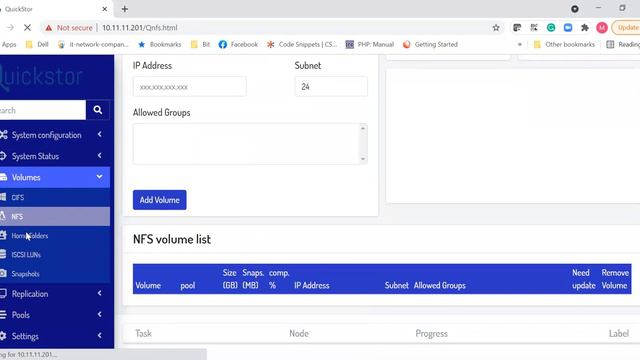Image resolution: width=640 pixels, height=360 pixels.
Task: Show more bookmarks with overflow chevron
Action: pyautogui.click(x=520, y=44)
